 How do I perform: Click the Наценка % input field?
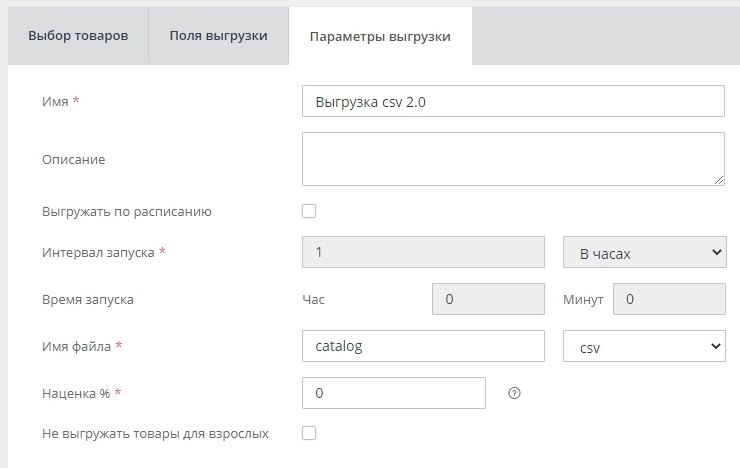pyautogui.click(x=393, y=393)
